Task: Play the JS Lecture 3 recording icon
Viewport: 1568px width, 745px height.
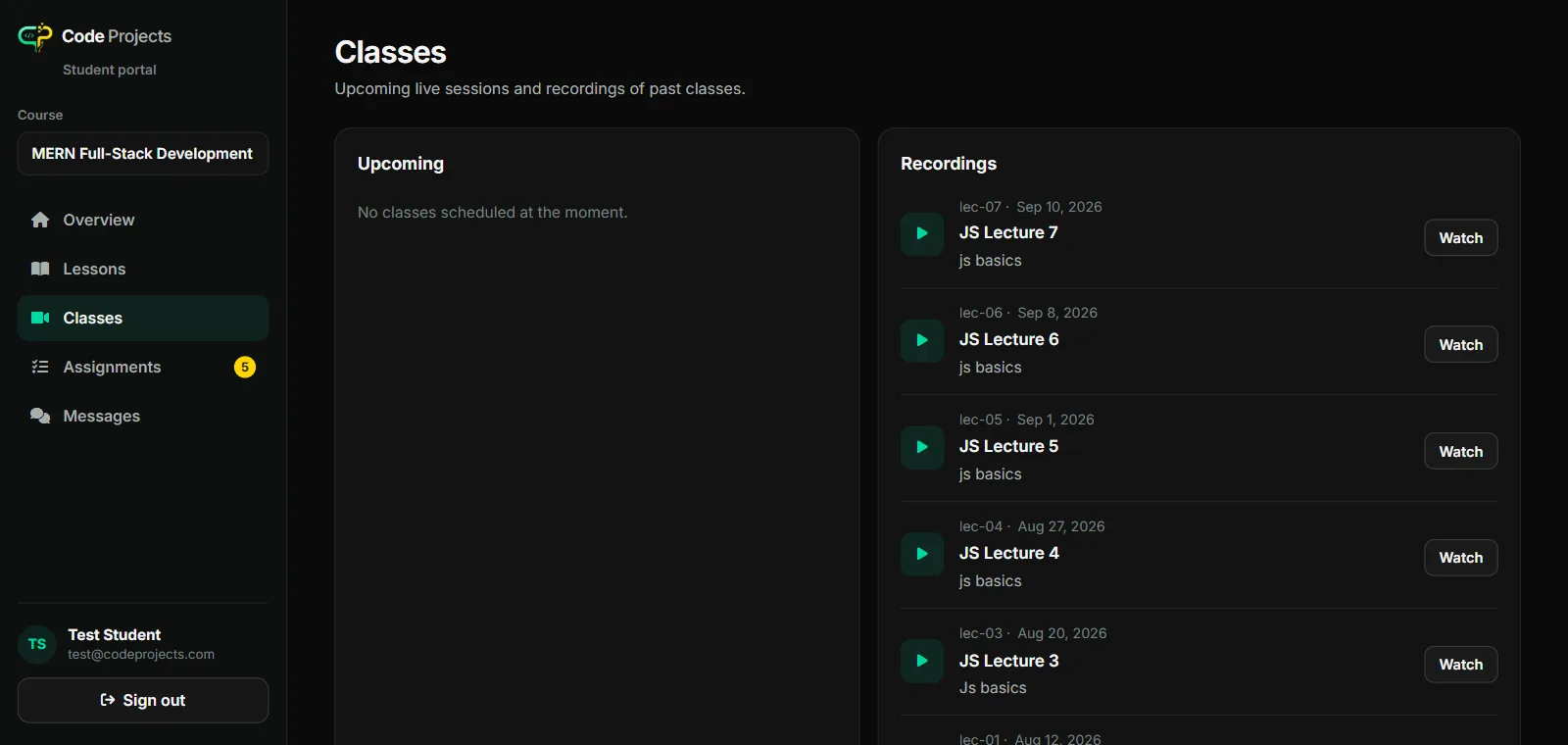Action: 922,661
